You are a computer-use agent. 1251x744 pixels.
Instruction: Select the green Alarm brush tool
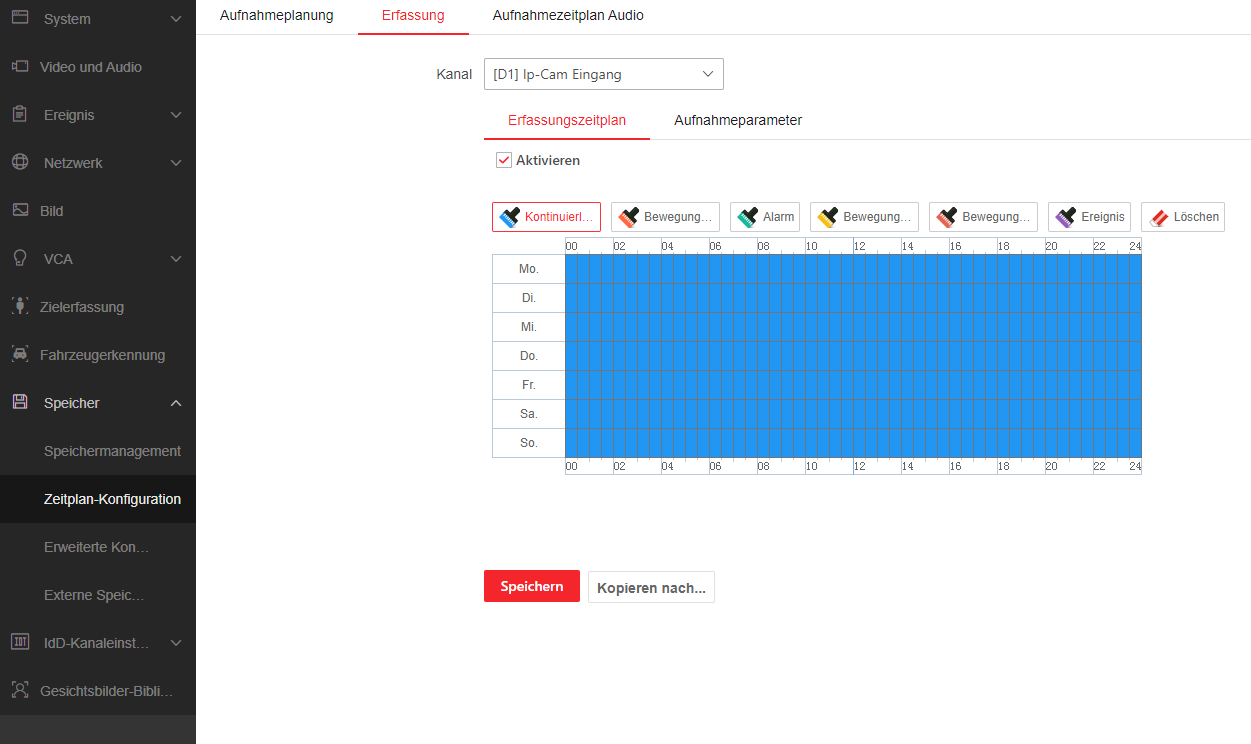764,217
